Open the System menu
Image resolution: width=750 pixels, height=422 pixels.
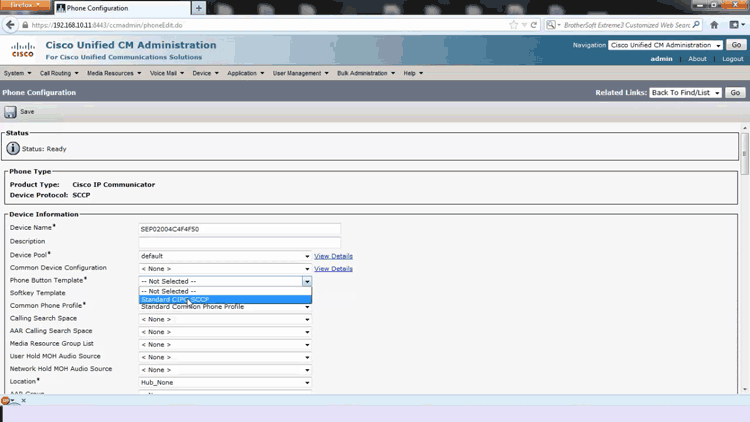click(x=17, y=73)
